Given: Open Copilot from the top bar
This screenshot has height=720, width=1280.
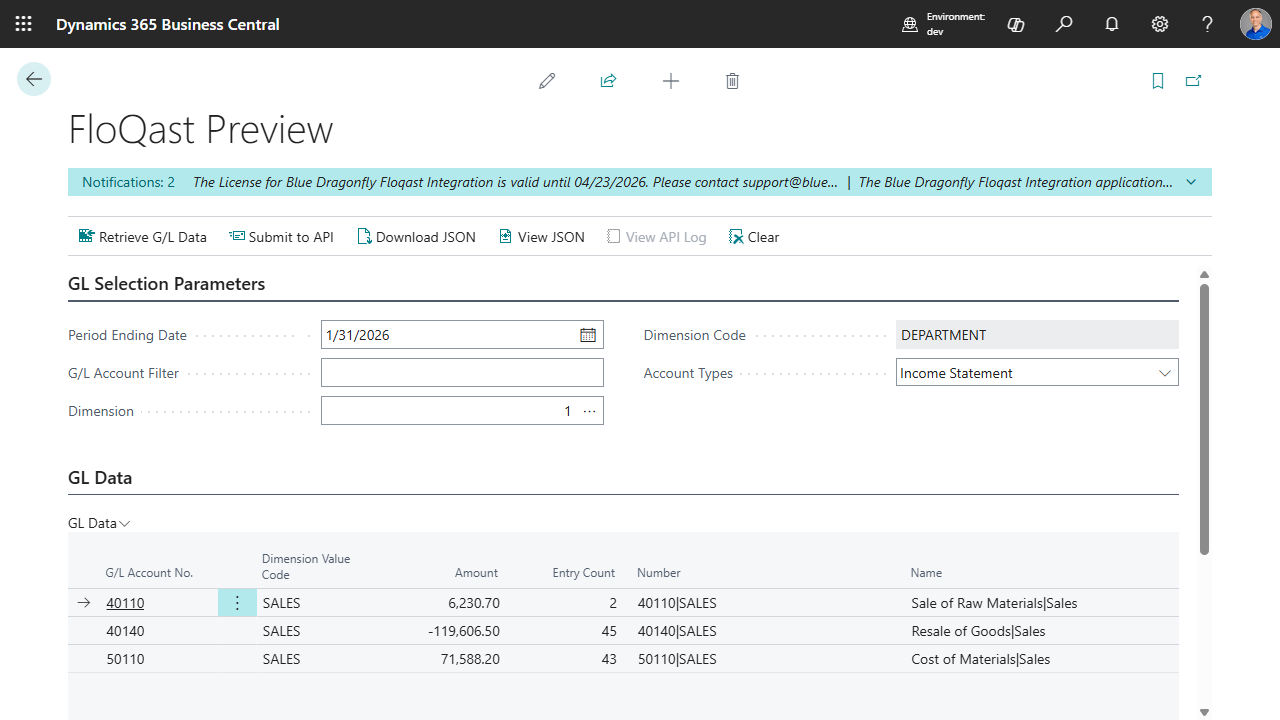Looking at the screenshot, I should click(x=1016, y=24).
